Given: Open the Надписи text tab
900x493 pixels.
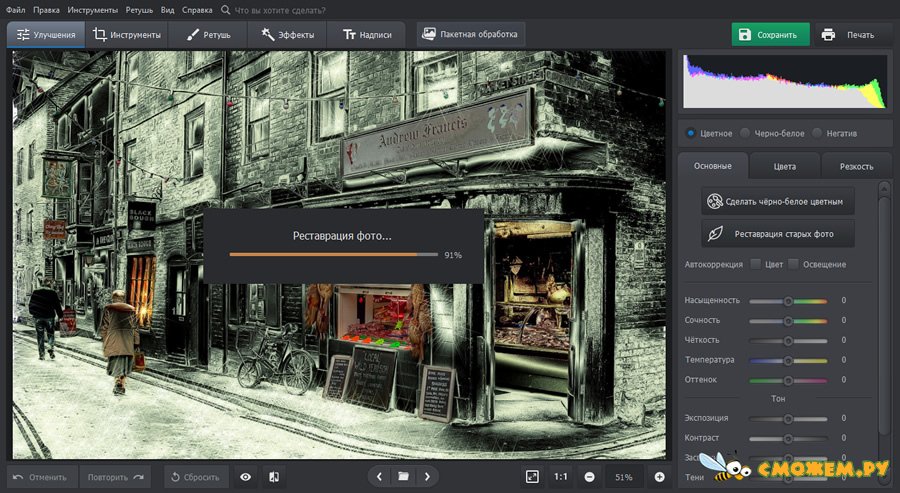Looking at the screenshot, I should click(x=366, y=34).
